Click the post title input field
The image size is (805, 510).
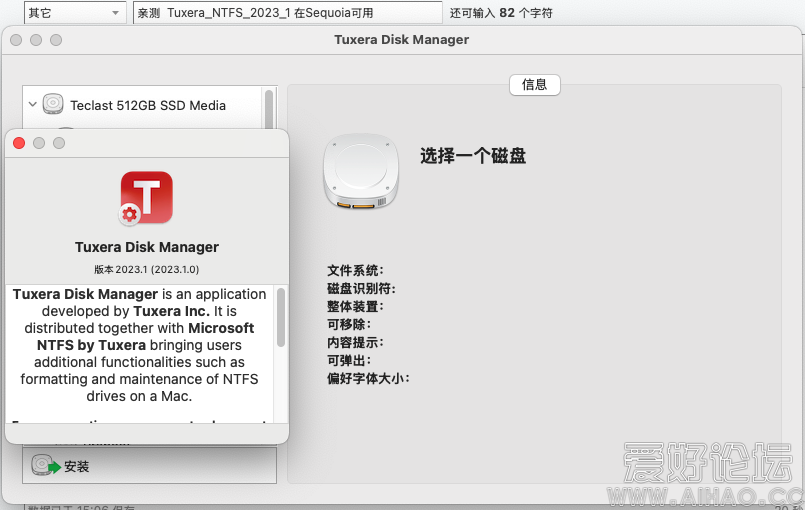(x=288, y=12)
